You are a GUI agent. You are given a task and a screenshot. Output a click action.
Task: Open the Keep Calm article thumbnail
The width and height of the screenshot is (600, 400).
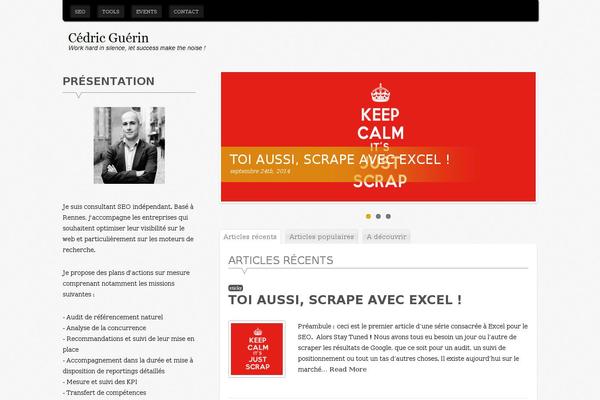pos(257,349)
